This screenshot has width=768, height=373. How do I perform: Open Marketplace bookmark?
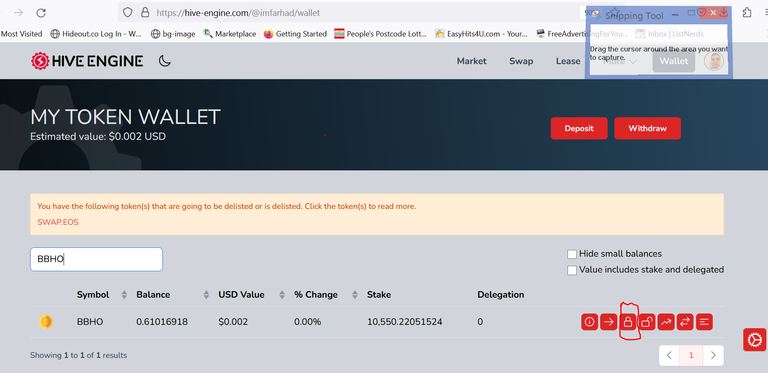(230, 34)
